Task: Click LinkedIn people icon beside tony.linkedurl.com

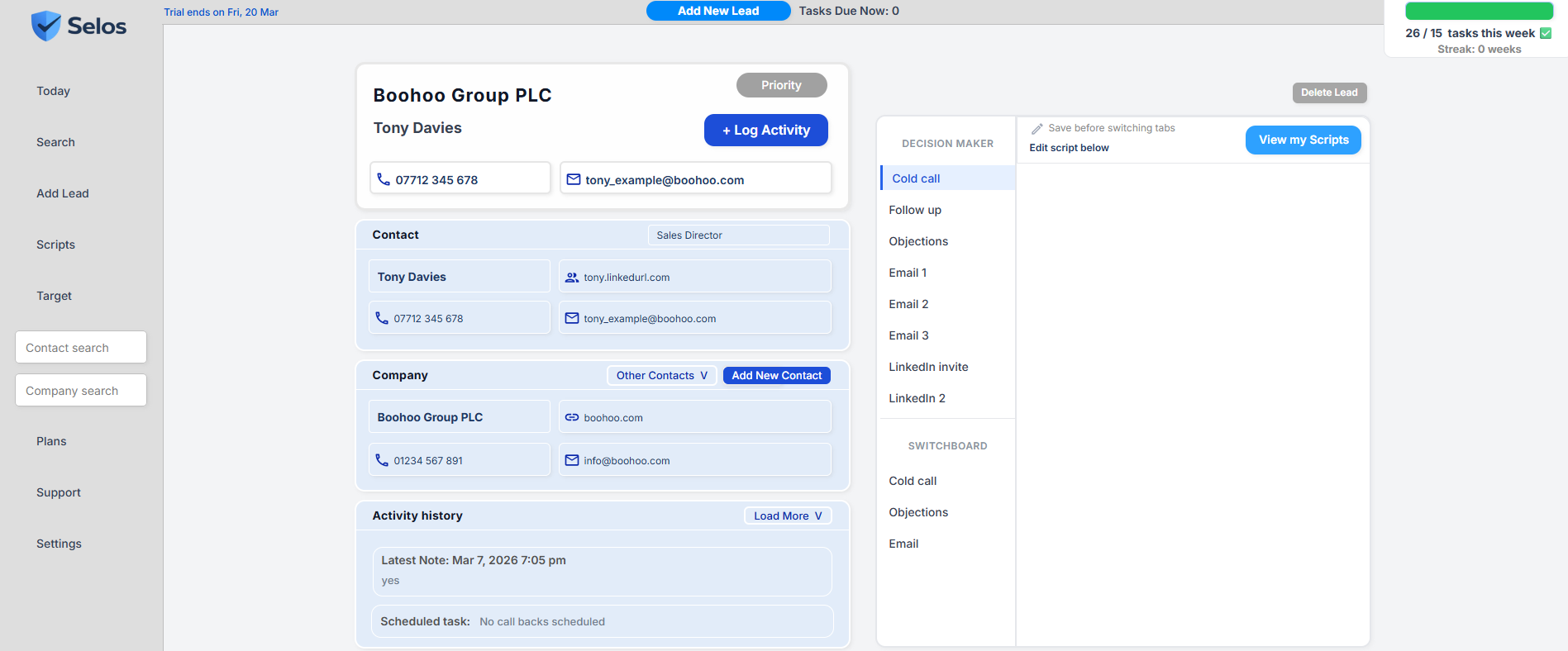Action: (572, 278)
